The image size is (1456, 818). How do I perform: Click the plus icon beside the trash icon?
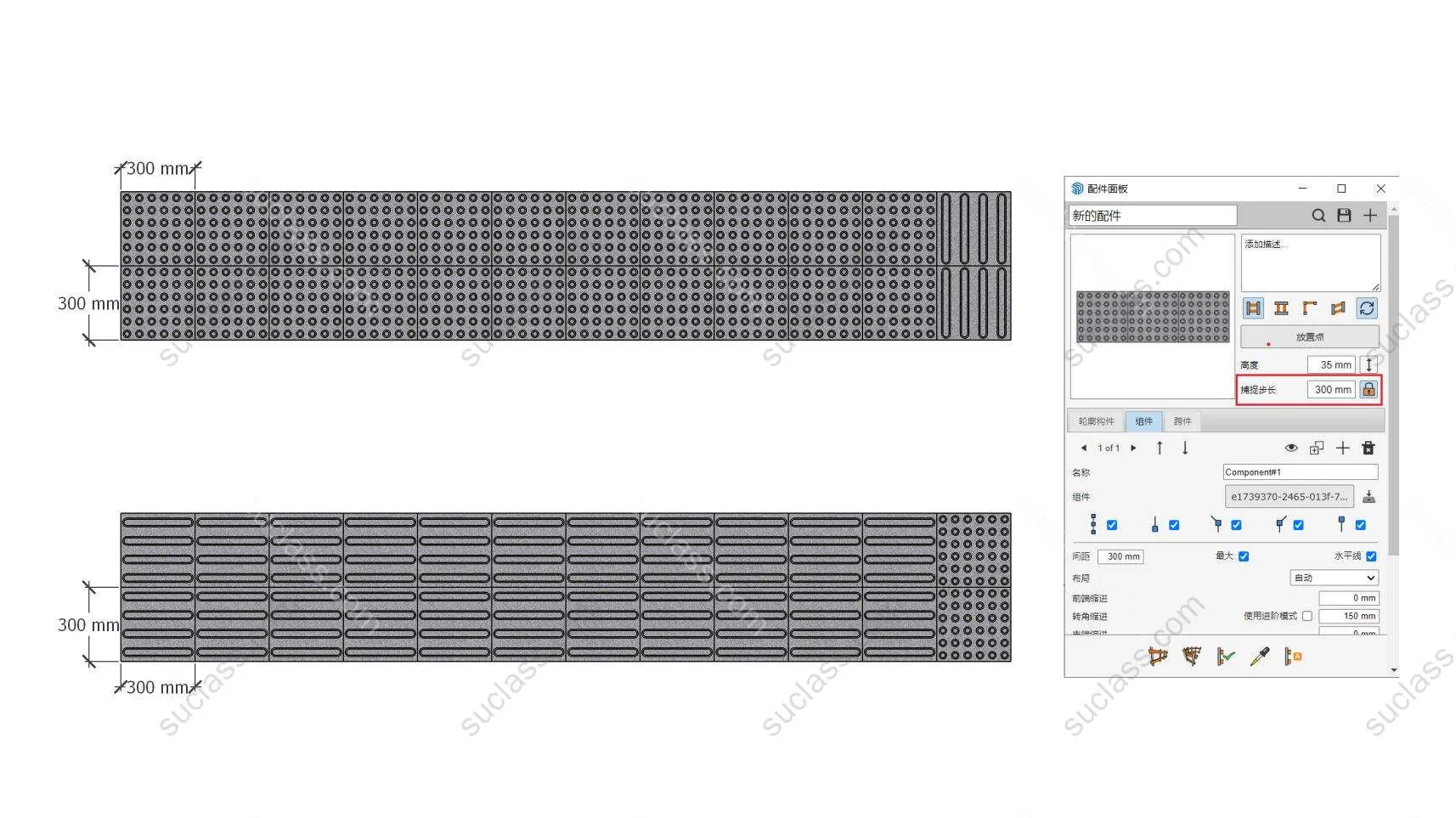coord(1343,448)
